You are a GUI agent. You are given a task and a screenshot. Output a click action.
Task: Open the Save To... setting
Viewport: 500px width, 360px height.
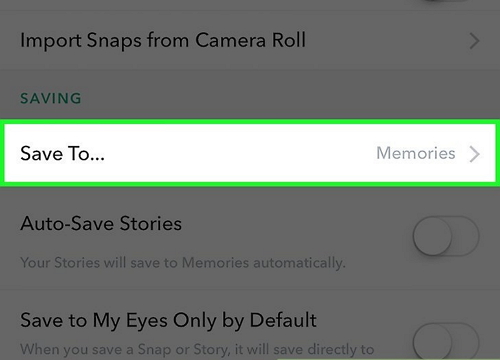[250, 153]
